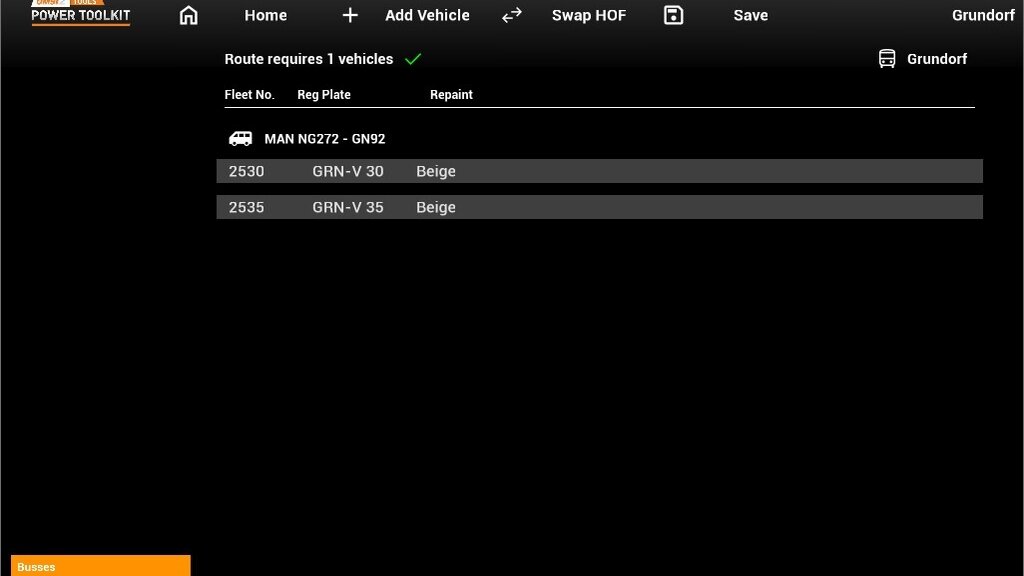The width and height of the screenshot is (1024, 576).
Task: Click the swap arrows icon
Action: (x=512, y=15)
